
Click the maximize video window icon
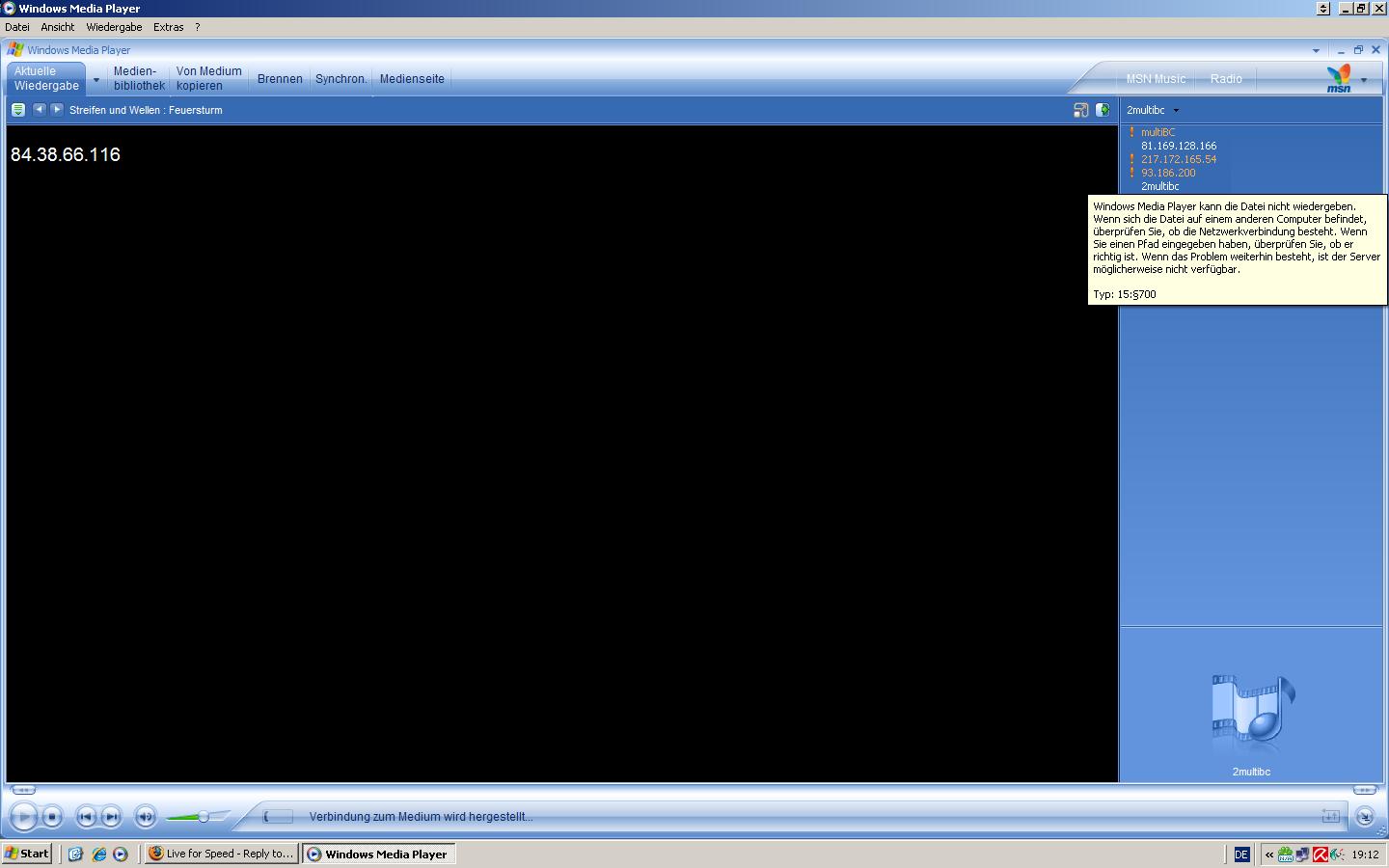click(x=1080, y=110)
